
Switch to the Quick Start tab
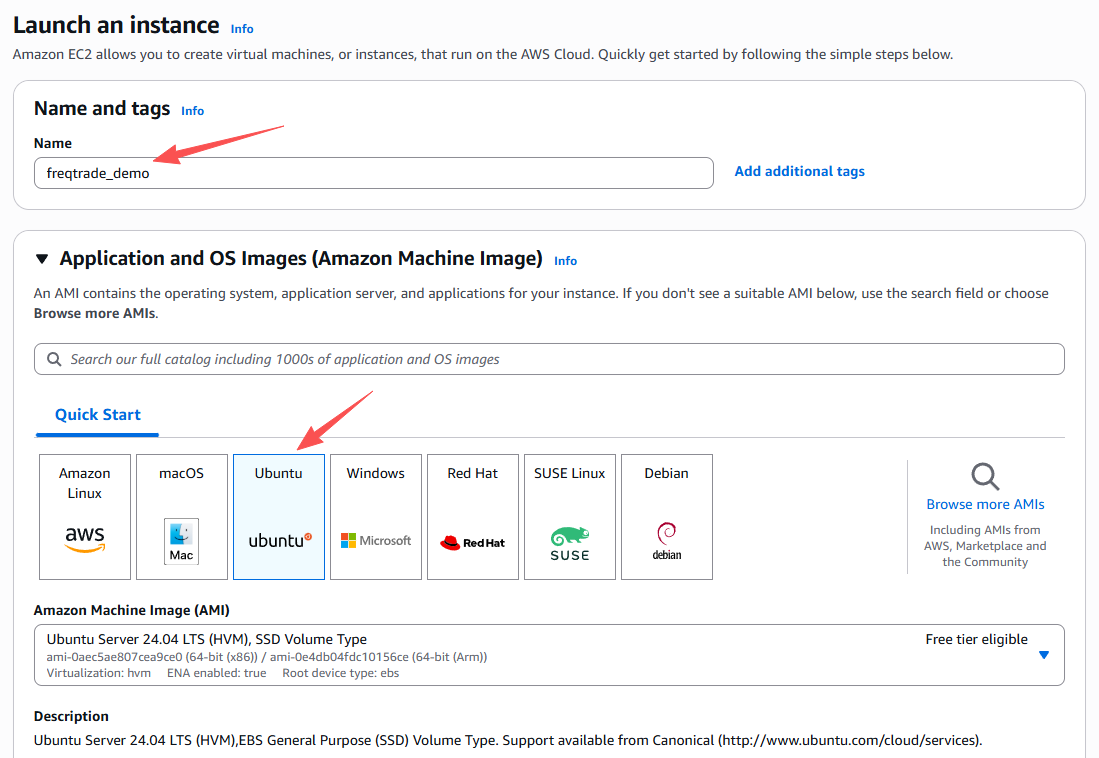(98, 415)
